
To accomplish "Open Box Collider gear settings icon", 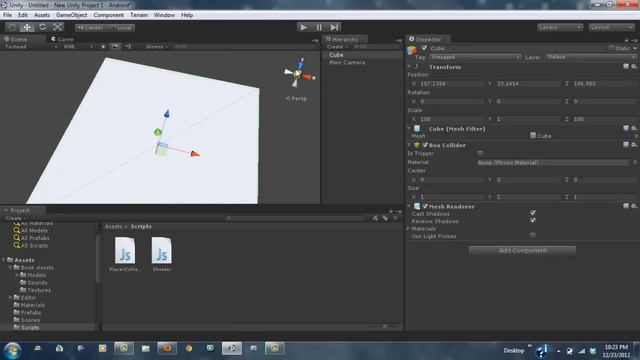I will click(x=634, y=145).
